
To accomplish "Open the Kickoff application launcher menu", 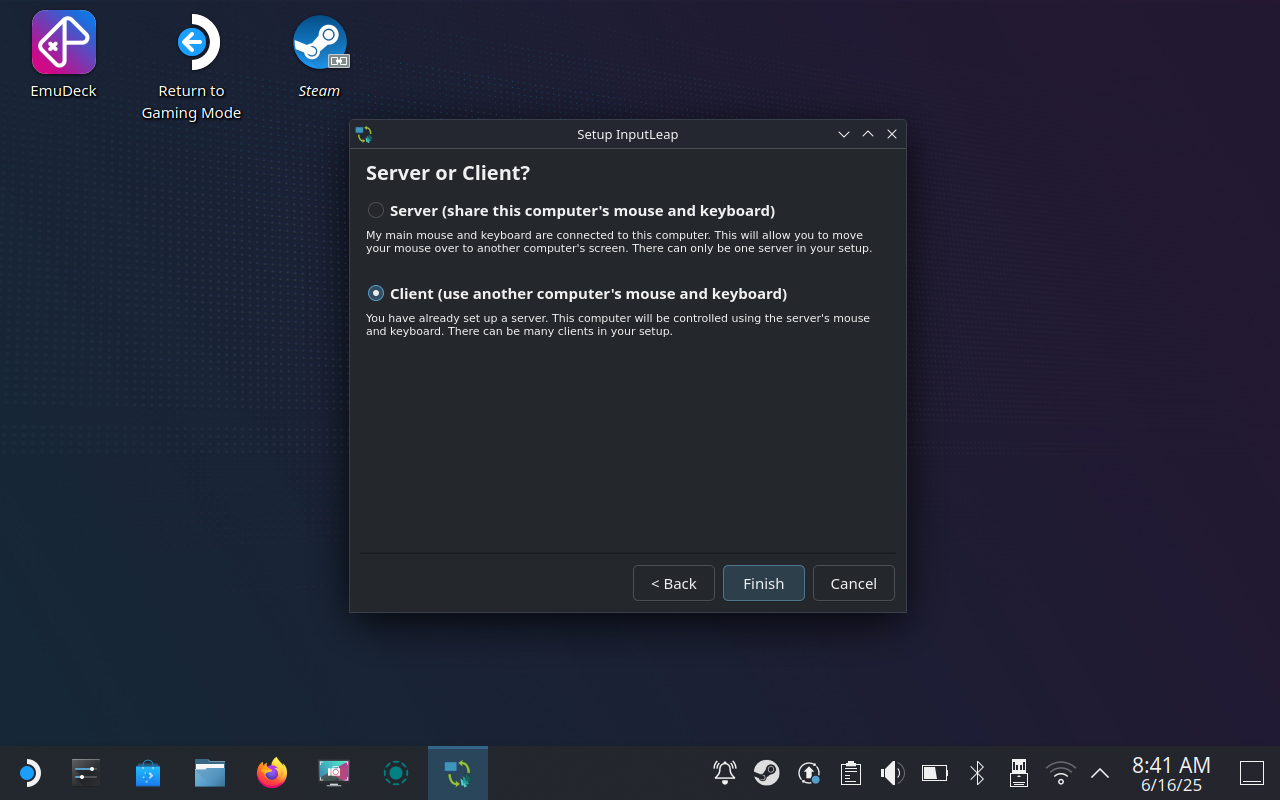I will click(29, 772).
